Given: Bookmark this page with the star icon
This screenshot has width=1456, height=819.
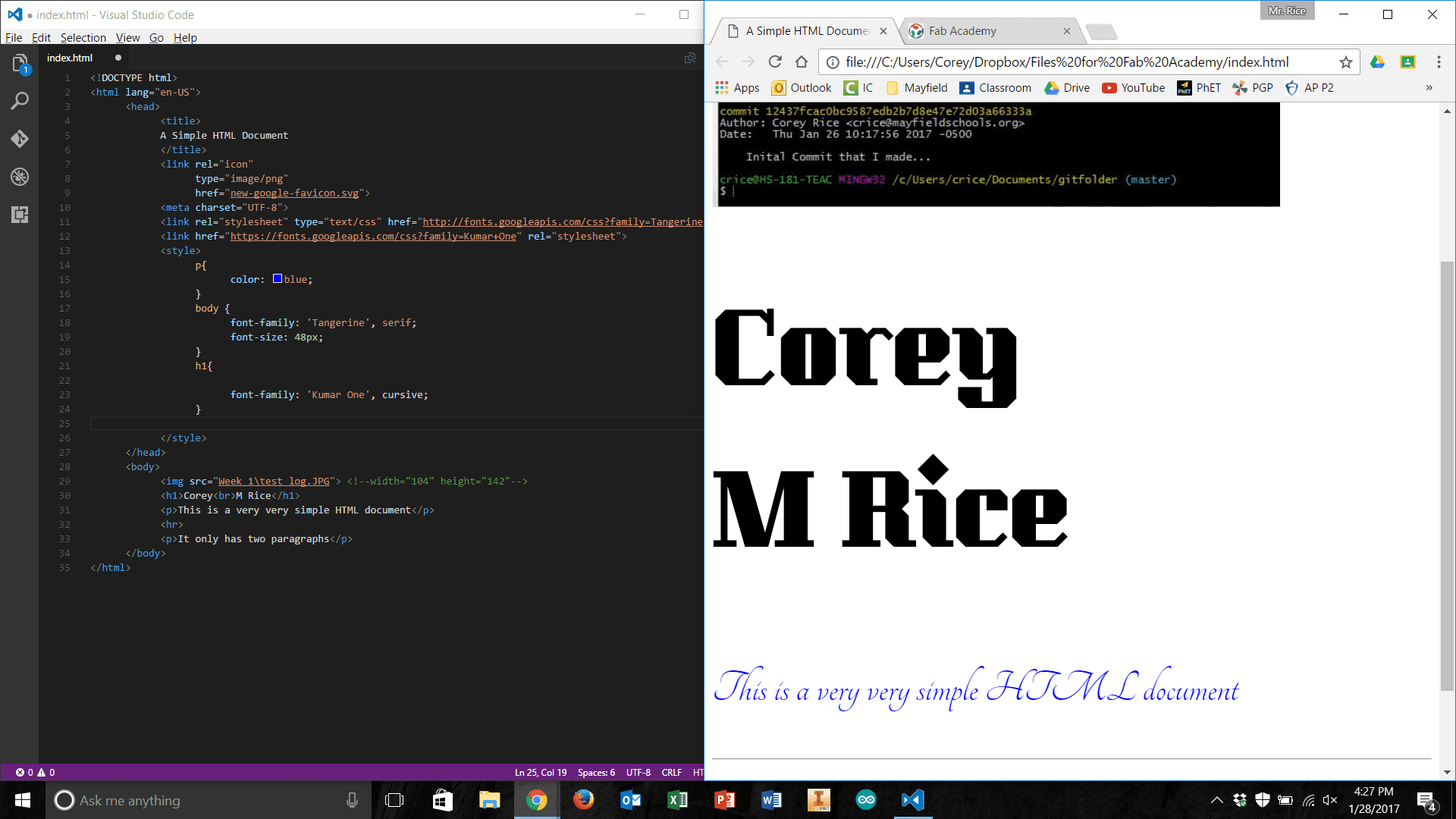Looking at the screenshot, I should coord(1345,62).
